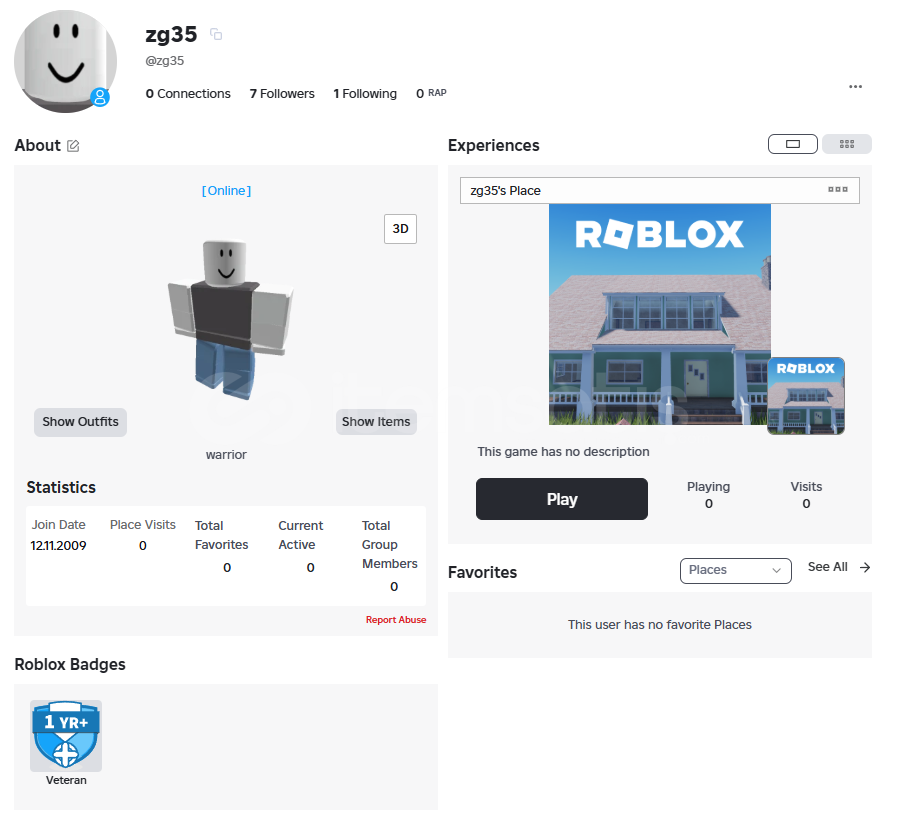Open the Veteran 1 YR+ badge

point(66,736)
